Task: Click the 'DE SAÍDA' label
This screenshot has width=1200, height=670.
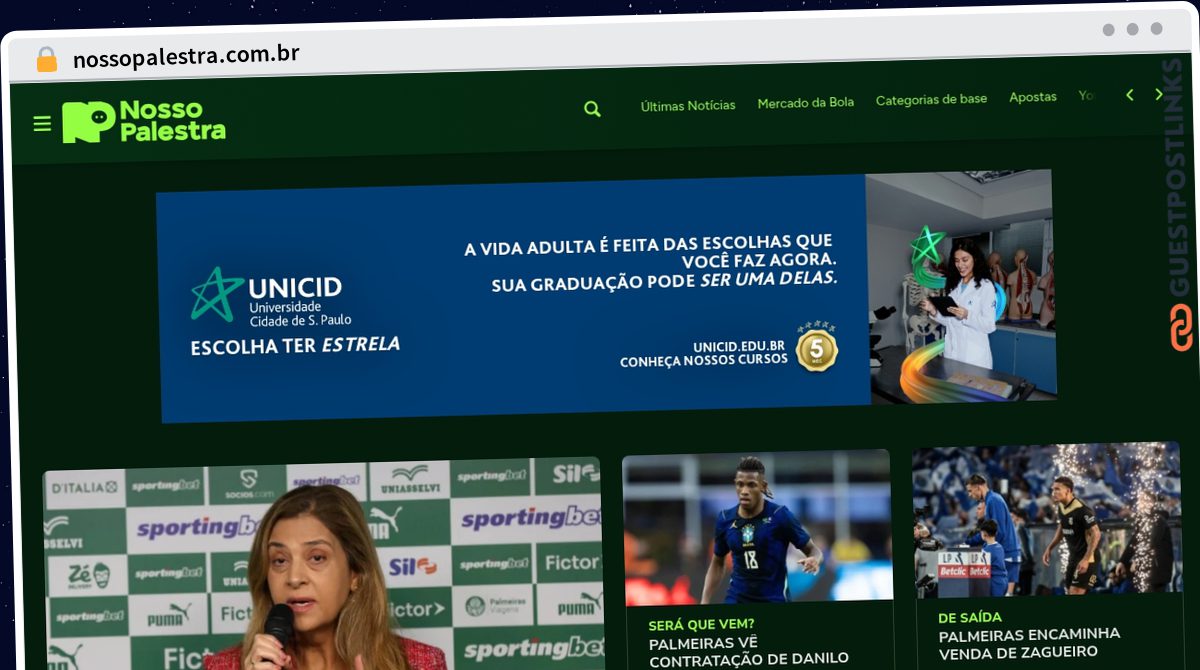Action: click(970, 617)
